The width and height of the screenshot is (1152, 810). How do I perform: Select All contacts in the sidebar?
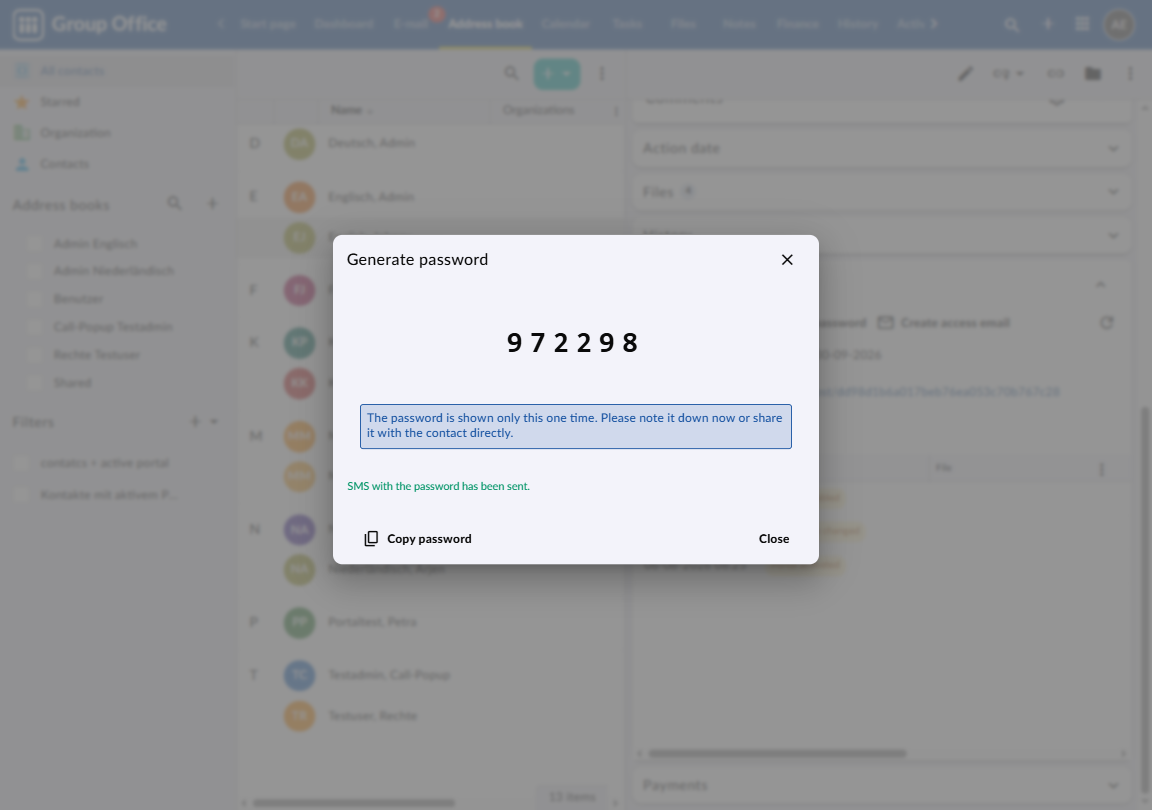pos(118,71)
